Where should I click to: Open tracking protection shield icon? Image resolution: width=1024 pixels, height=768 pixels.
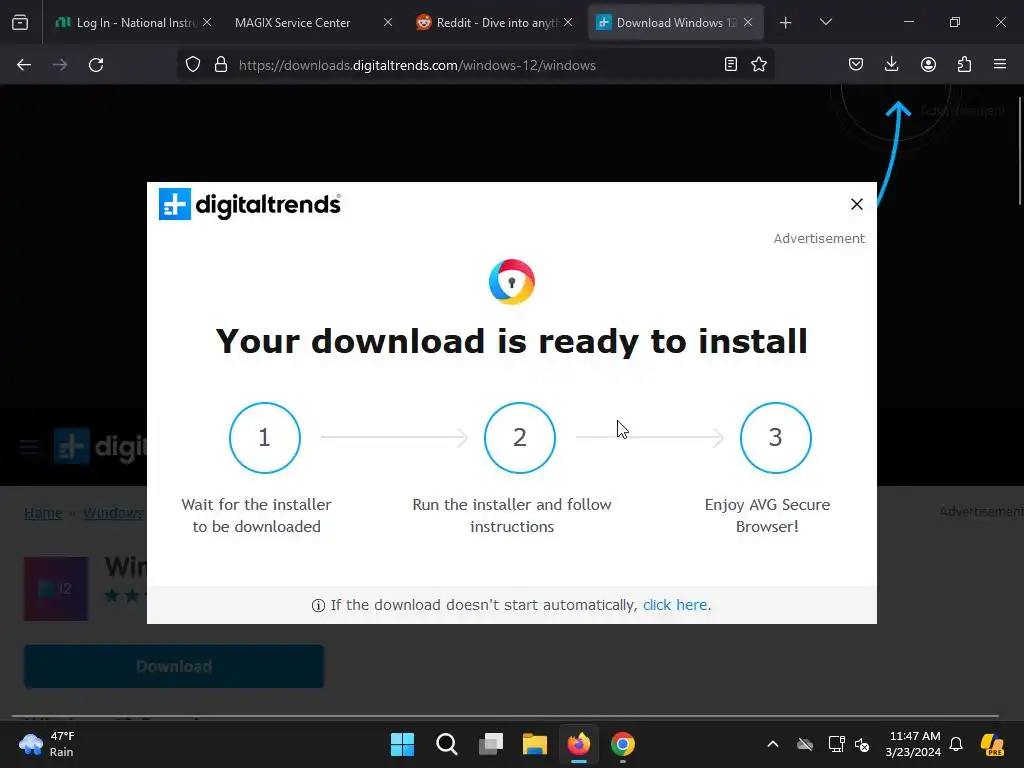tap(193, 65)
